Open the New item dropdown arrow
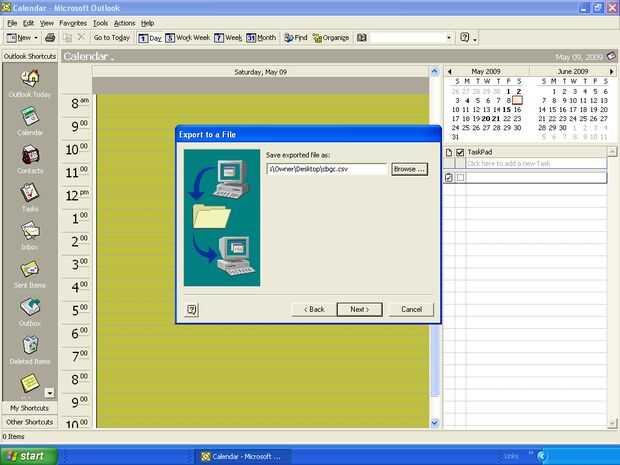This screenshot has width=620, height=465. coord(36,38)
